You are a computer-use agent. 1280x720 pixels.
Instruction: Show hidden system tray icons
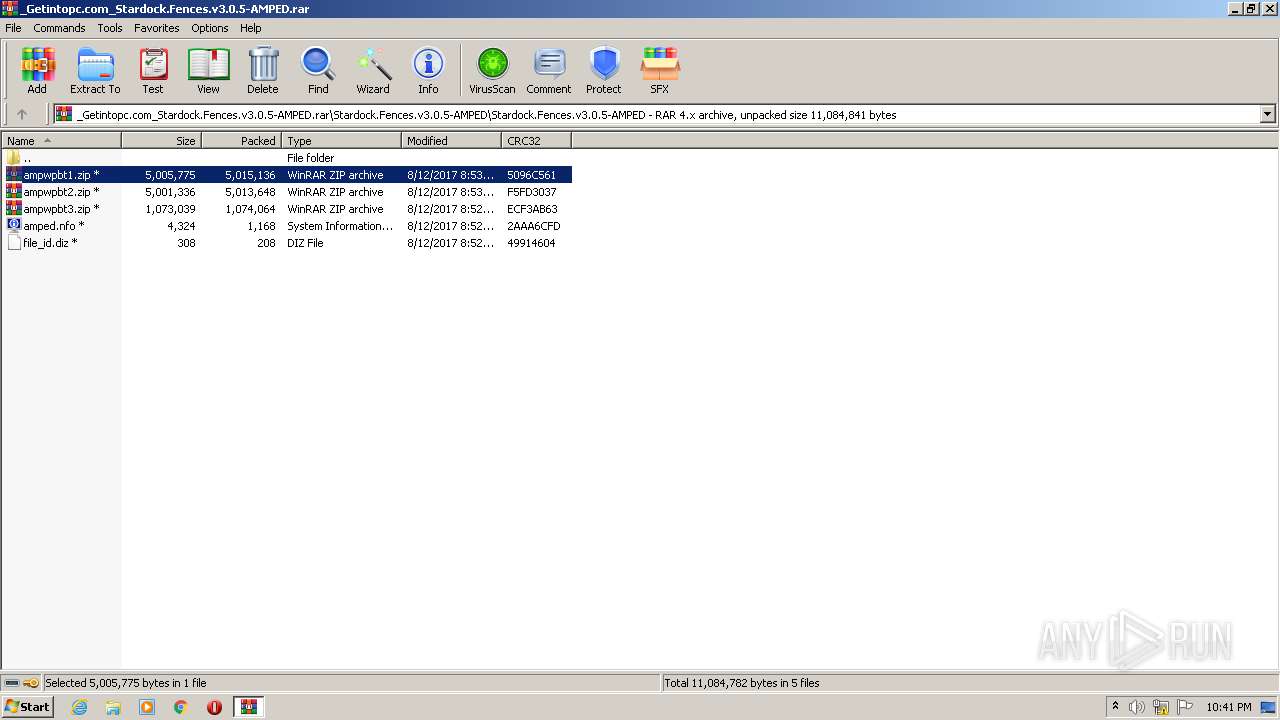pyautogui.click(x=1115, y=707)
